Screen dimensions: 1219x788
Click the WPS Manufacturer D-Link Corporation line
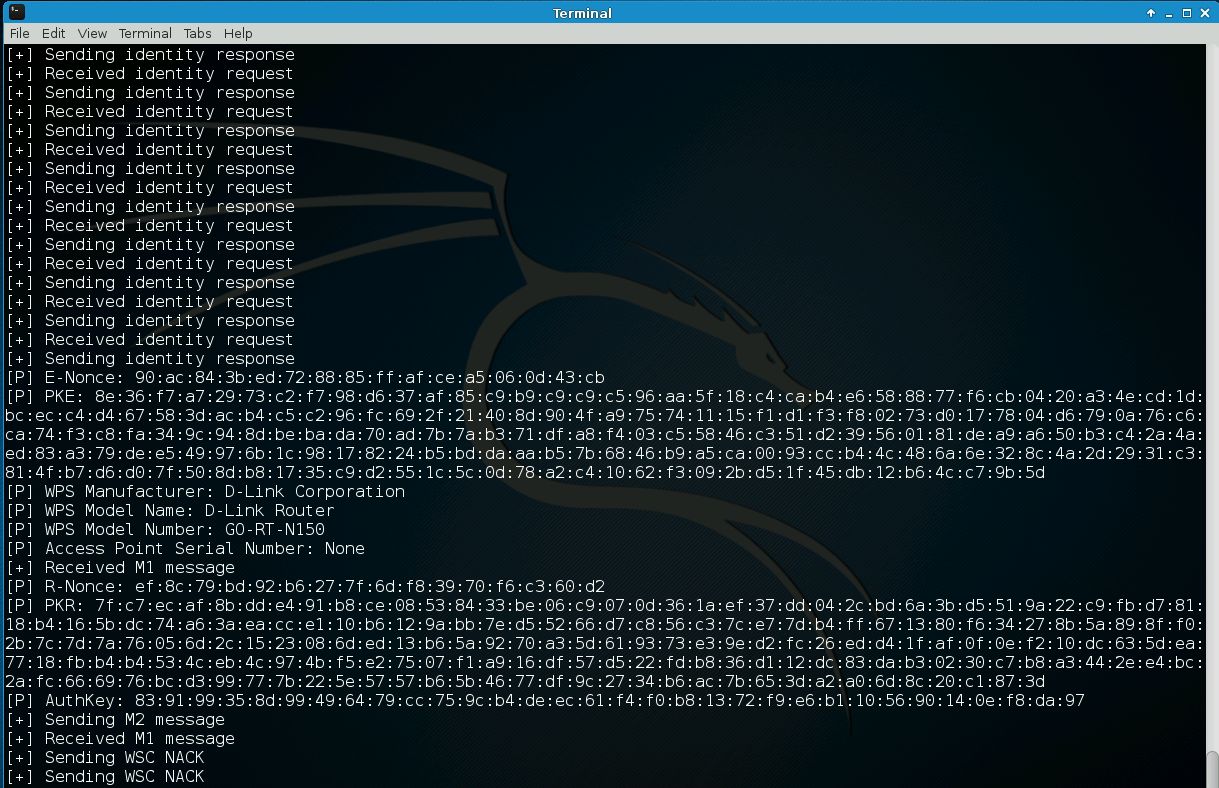(205, 491)
